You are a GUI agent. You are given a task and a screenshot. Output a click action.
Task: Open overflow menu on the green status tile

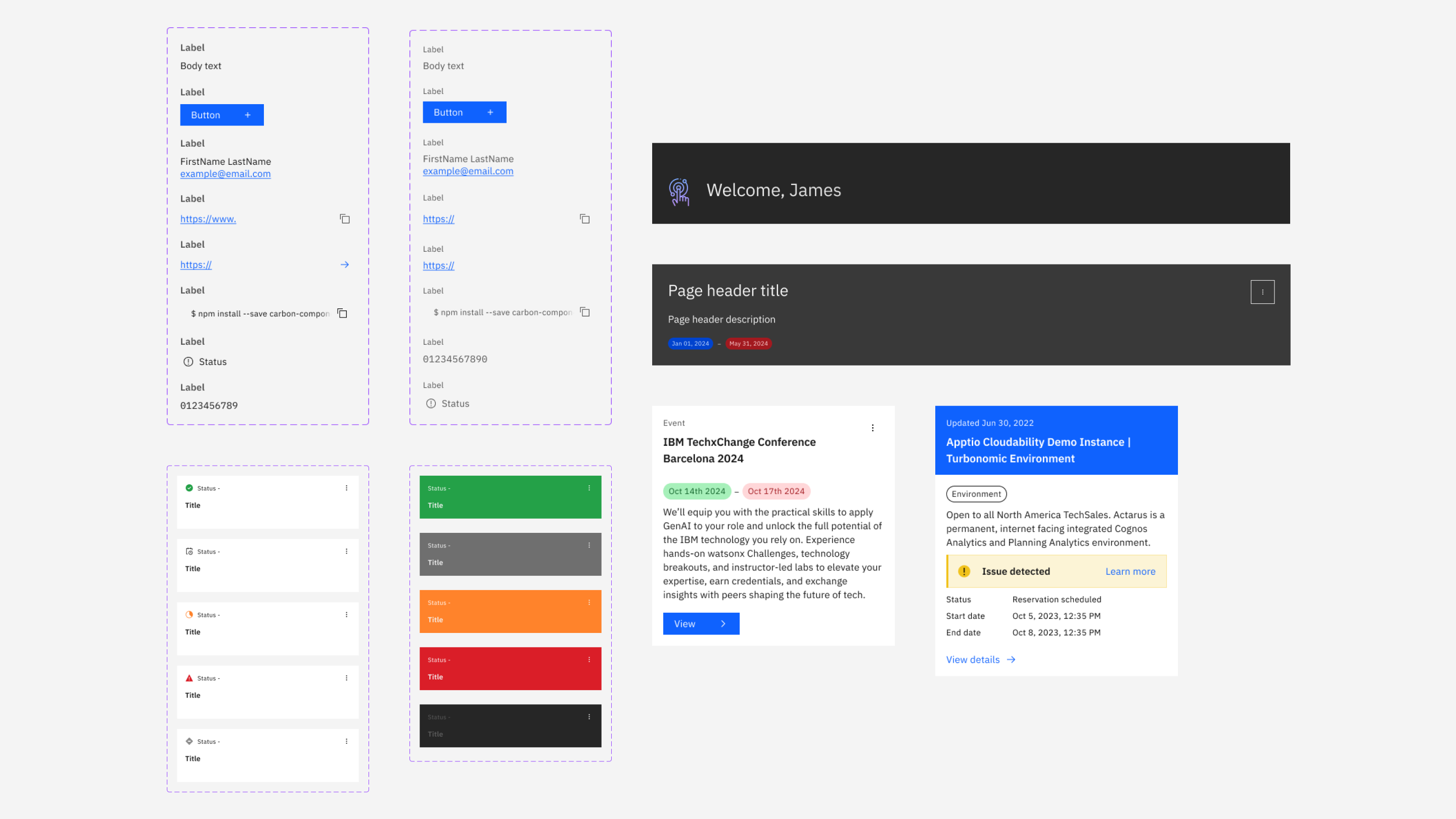[588, 488]
